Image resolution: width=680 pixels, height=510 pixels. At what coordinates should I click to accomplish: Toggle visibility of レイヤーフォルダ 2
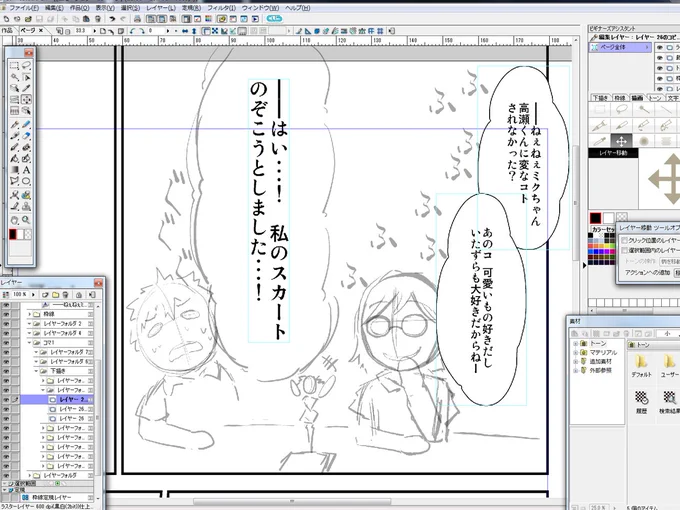pos(6,324)
